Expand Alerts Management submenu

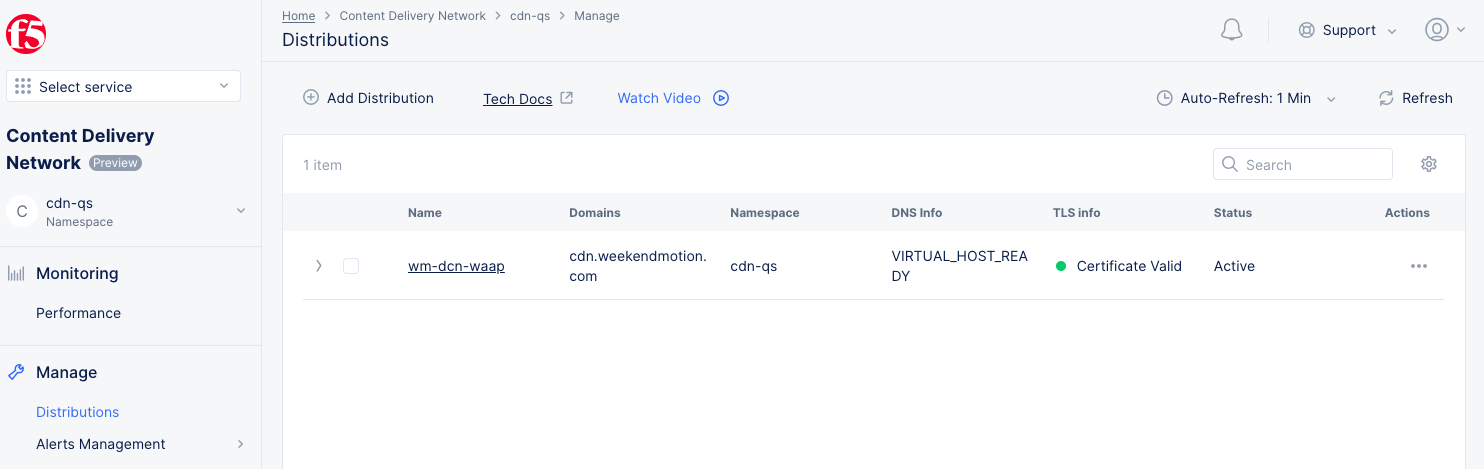tap(240, 444)
